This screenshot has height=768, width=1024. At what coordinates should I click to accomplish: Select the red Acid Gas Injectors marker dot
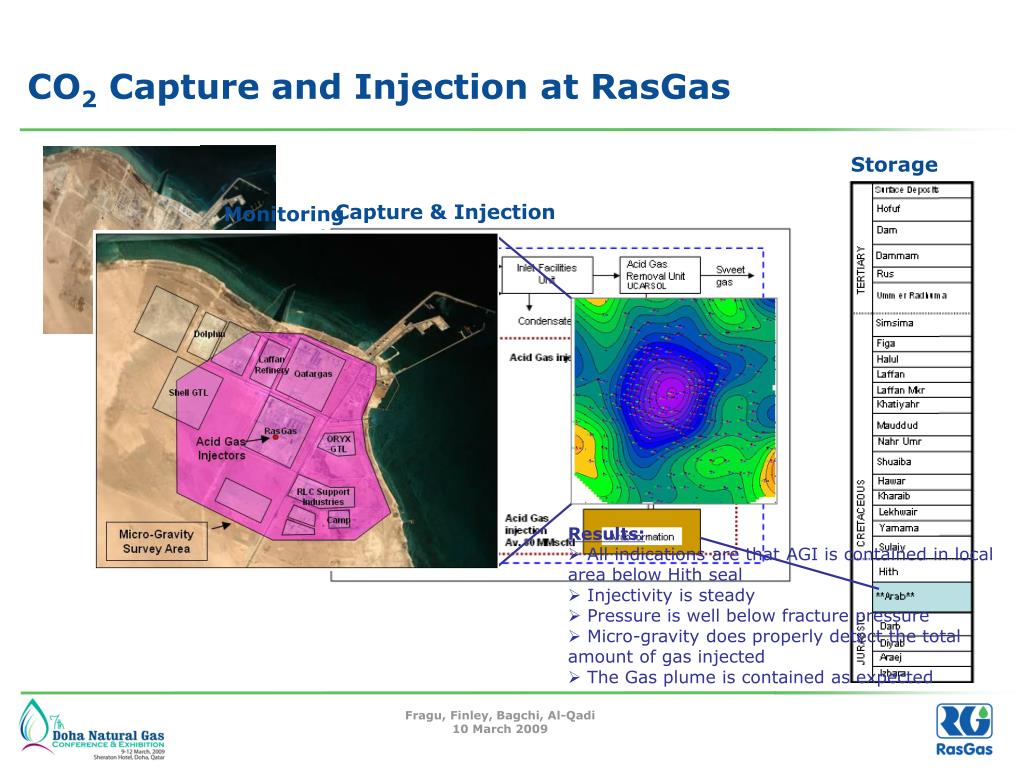[x=275, y=437]
